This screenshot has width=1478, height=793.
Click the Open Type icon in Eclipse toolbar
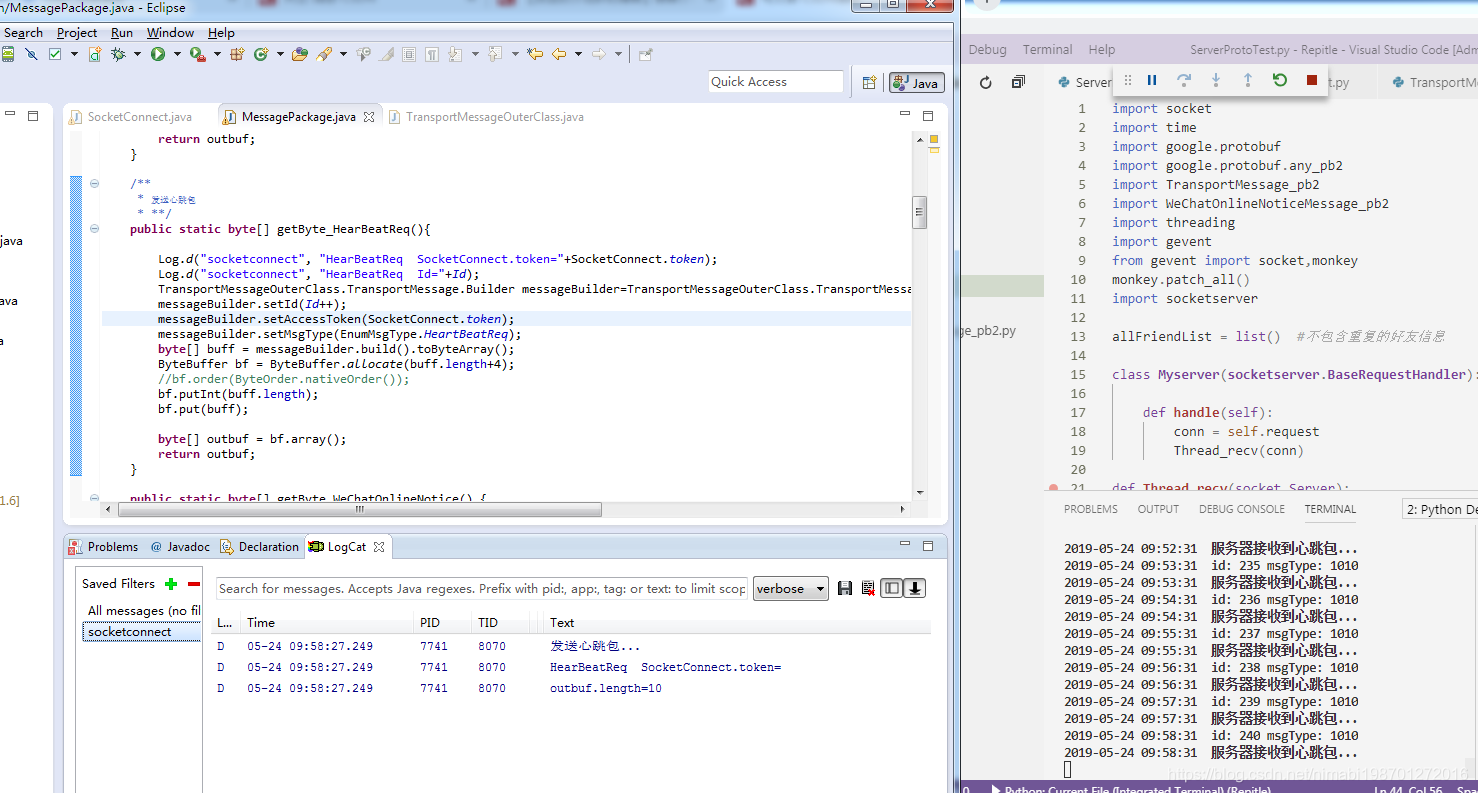(299, 54)
